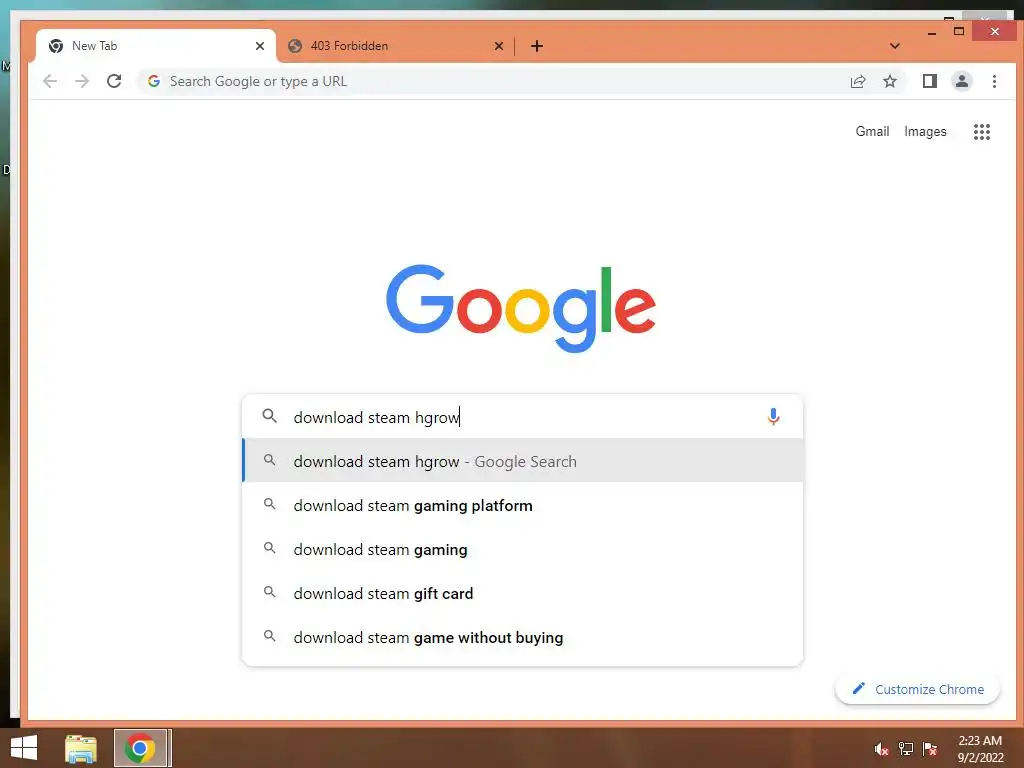Screen dimensions: 1024x768
Task: Start voice search with the microphone
Action: 773,417
